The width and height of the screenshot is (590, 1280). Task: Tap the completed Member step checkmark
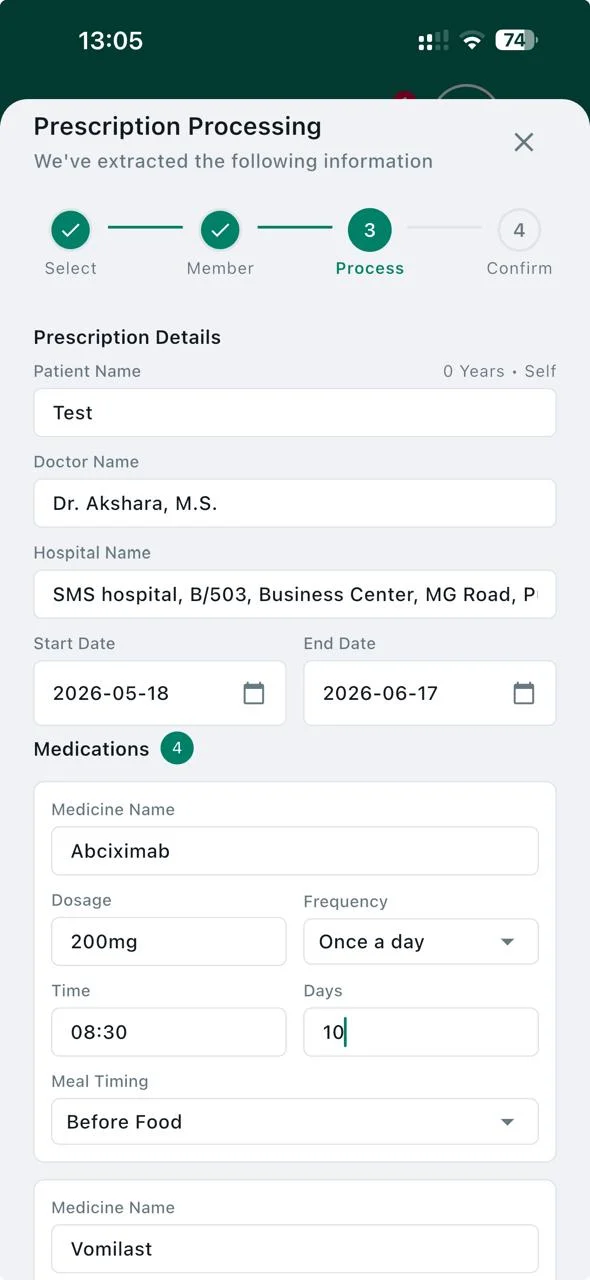point(220,230)
